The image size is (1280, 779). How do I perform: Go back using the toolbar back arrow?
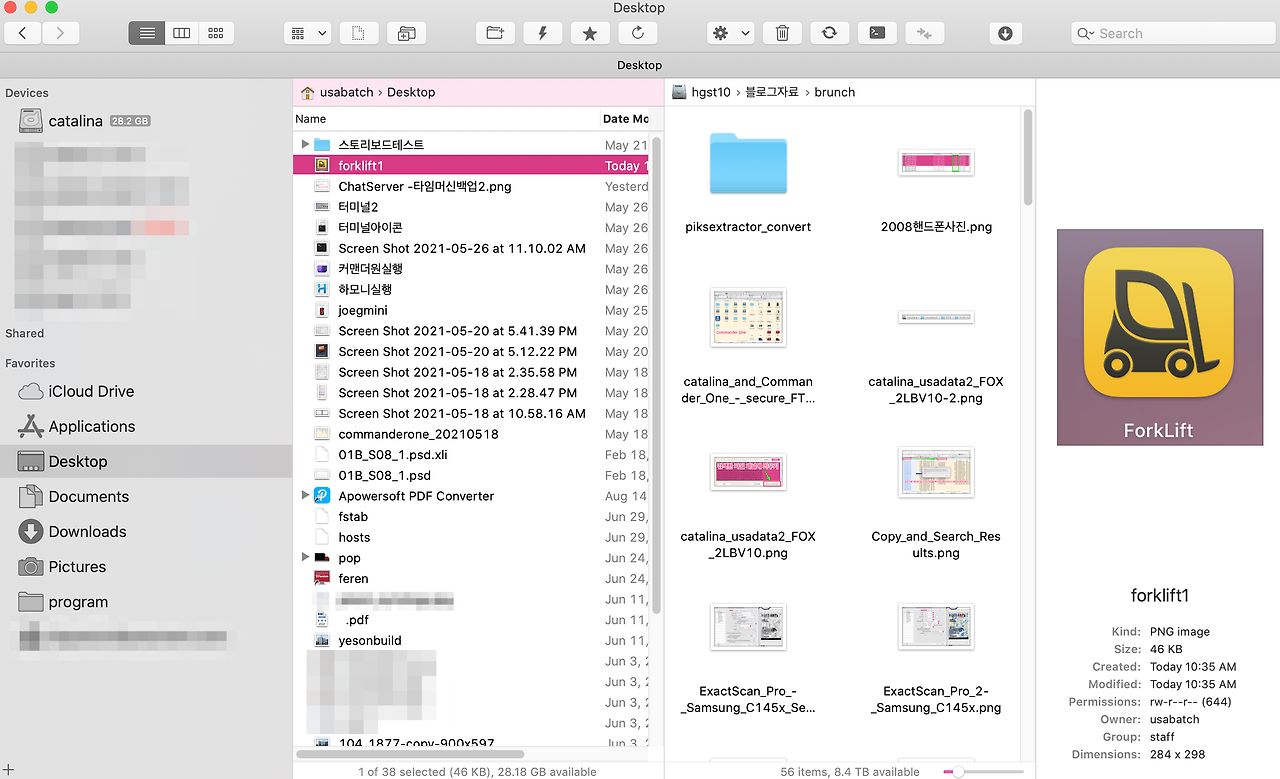pyautogui.click(x=23, y=33)
